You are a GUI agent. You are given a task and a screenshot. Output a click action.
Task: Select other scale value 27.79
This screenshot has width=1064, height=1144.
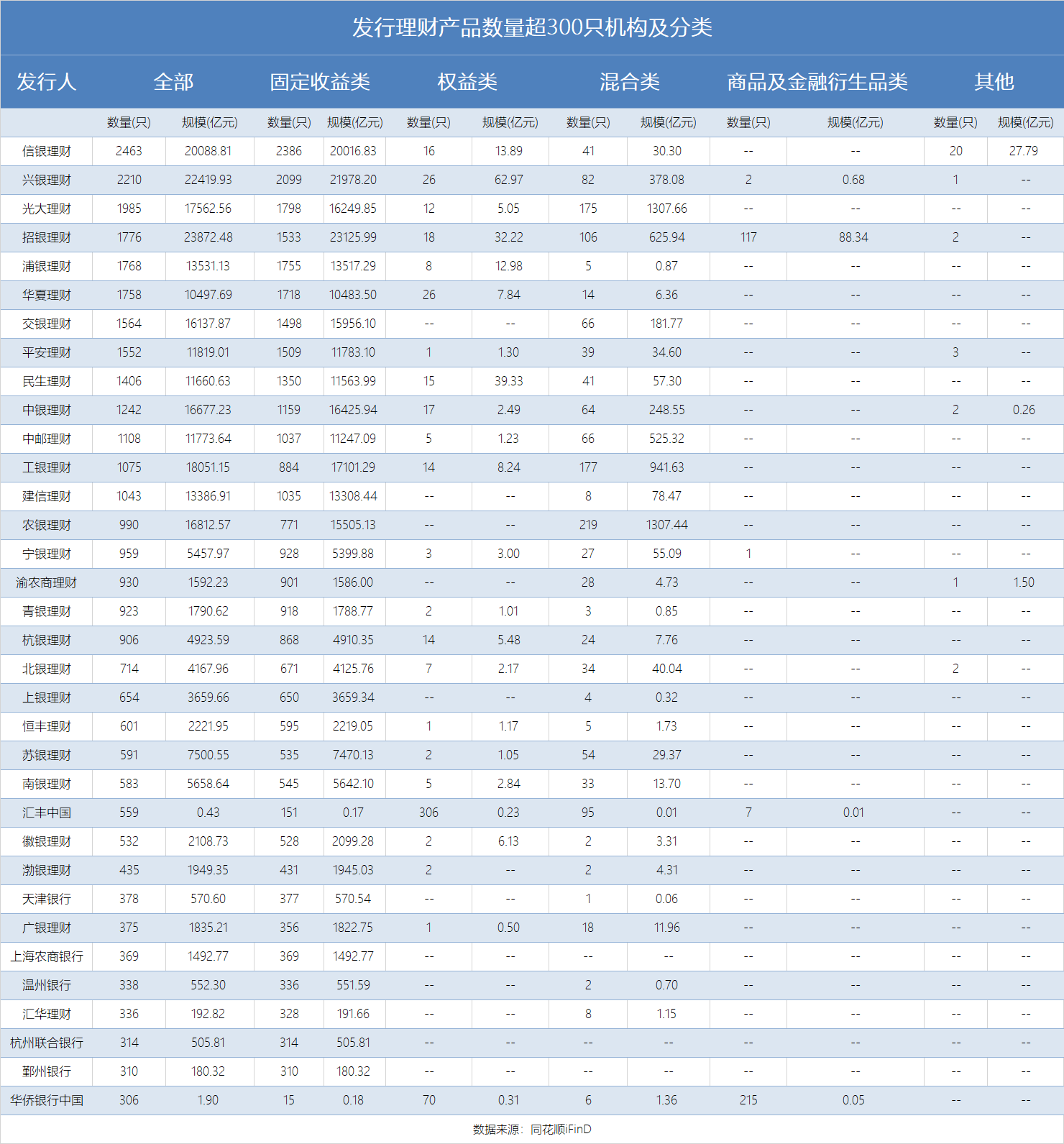coord(1024,151)
